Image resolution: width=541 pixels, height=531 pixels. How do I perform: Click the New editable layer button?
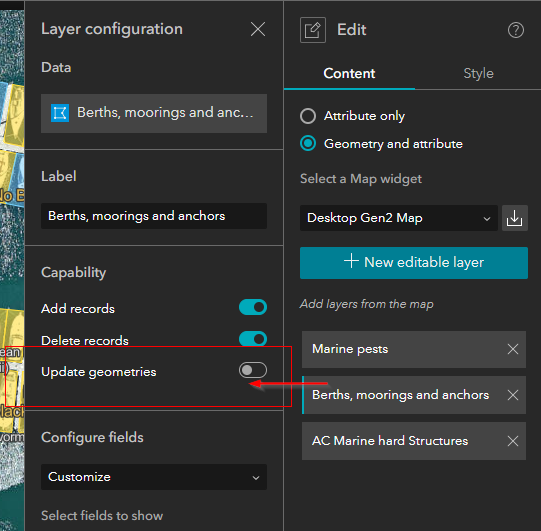pos(414,263)
